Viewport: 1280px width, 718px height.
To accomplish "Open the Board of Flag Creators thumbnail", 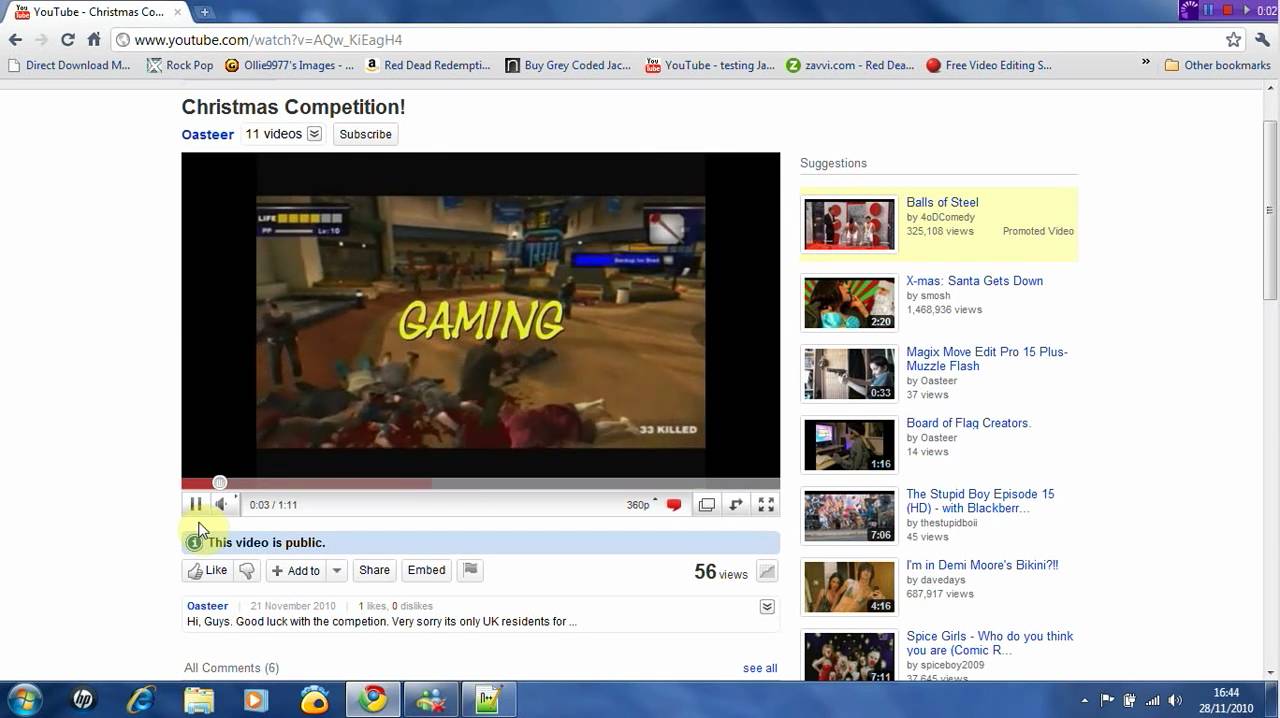I will pos(850,445).
